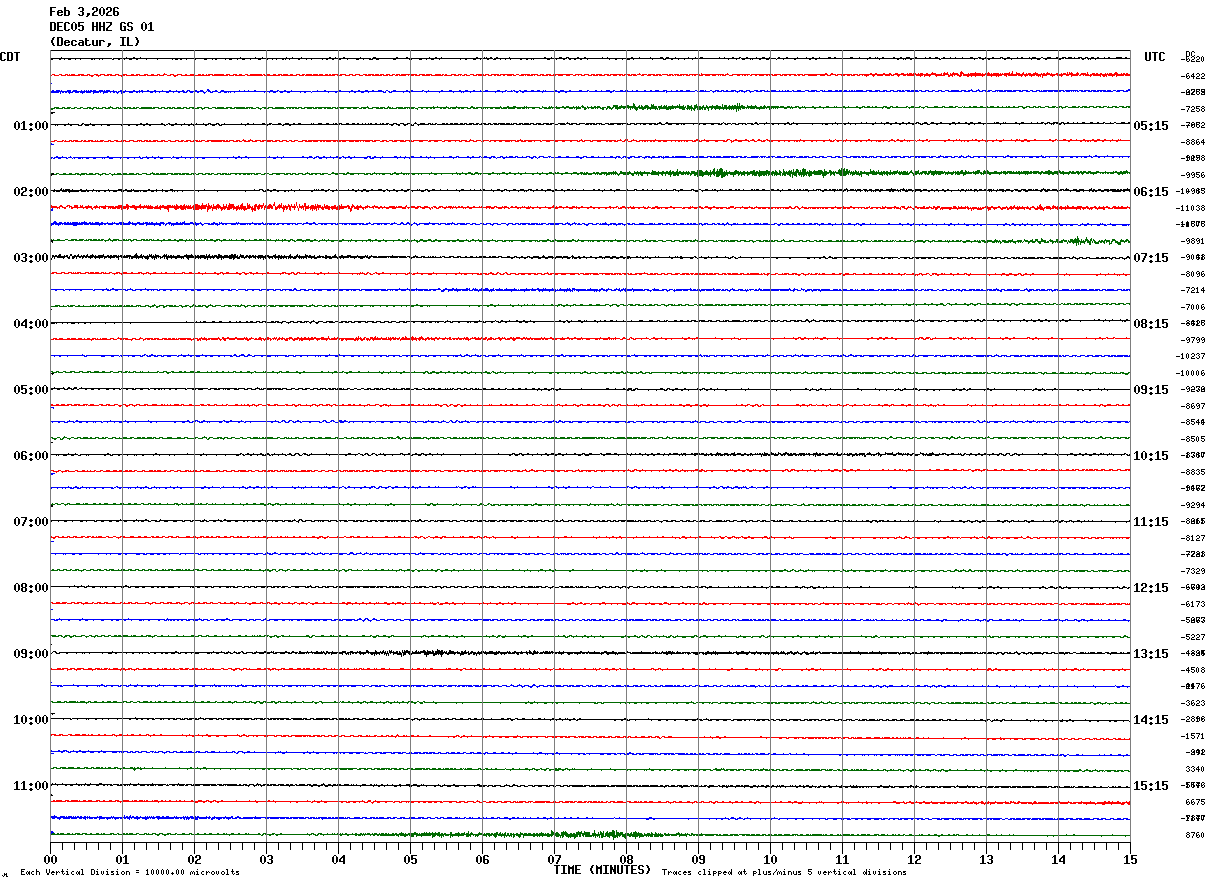This screenshot has width=1210, height=886.
Task: Click the 'Feb 3,2026' date header
Action: [x=84, y=12]
